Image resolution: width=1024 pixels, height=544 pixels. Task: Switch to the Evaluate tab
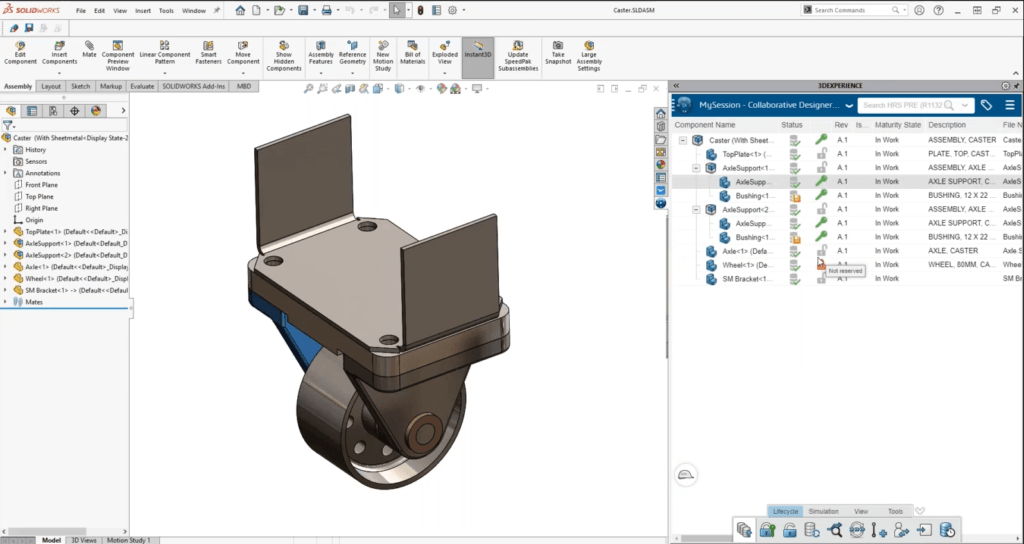click(142, 86)
